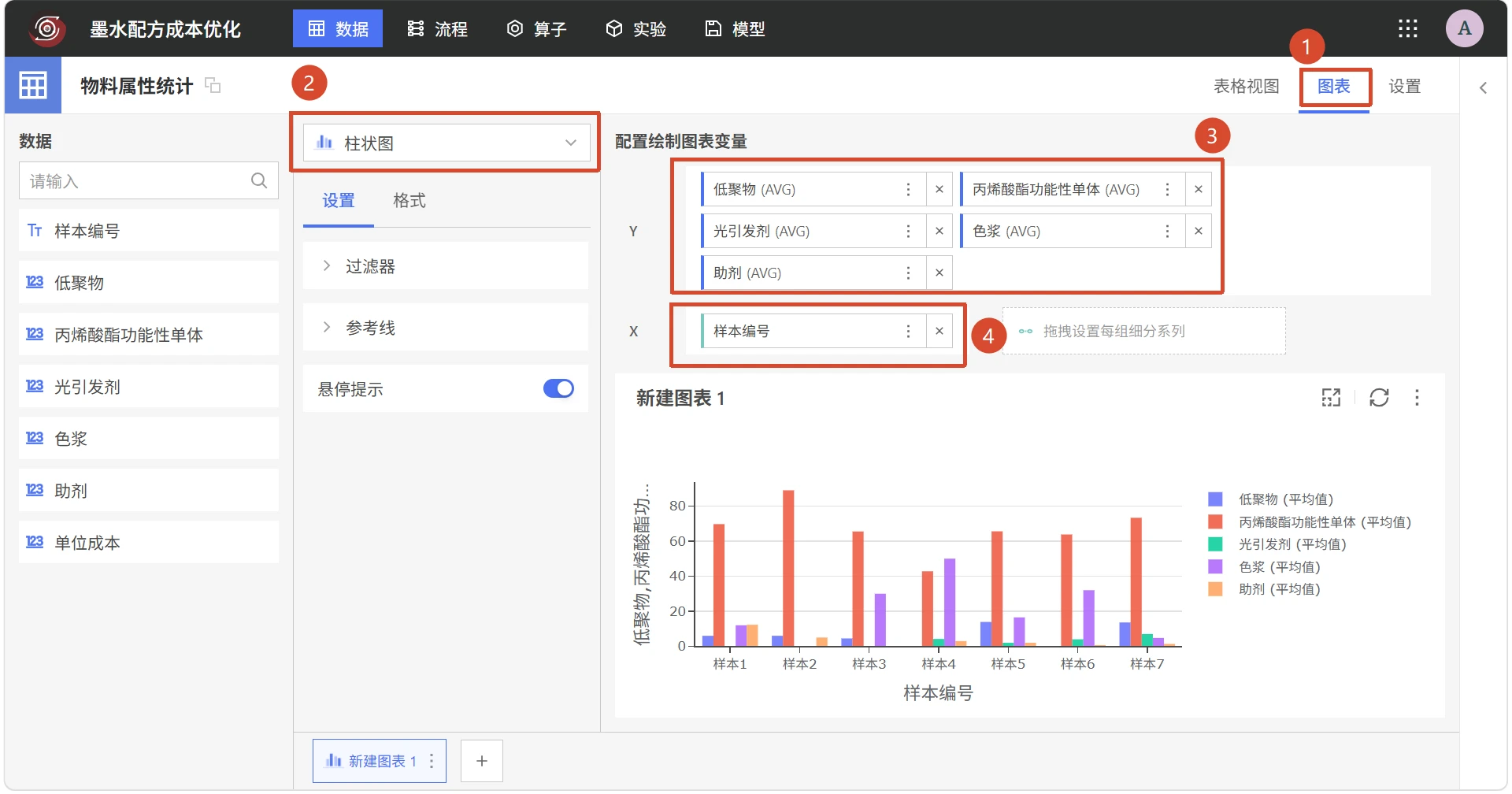Select the 光引发剂 field in data list
The height and width of the screenshot is (794, 1512).
pos(149,387)
